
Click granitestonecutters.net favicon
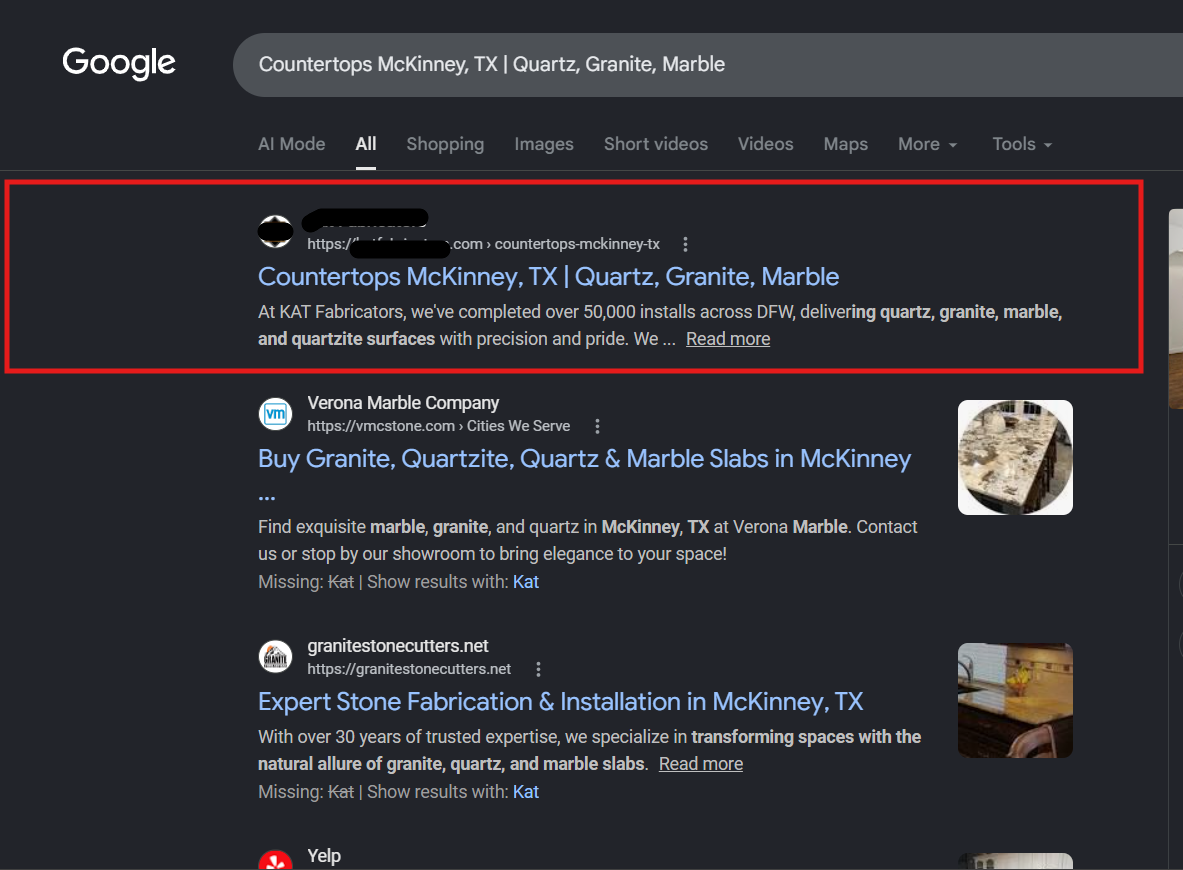pyautogui.click(x=275, y=656)
